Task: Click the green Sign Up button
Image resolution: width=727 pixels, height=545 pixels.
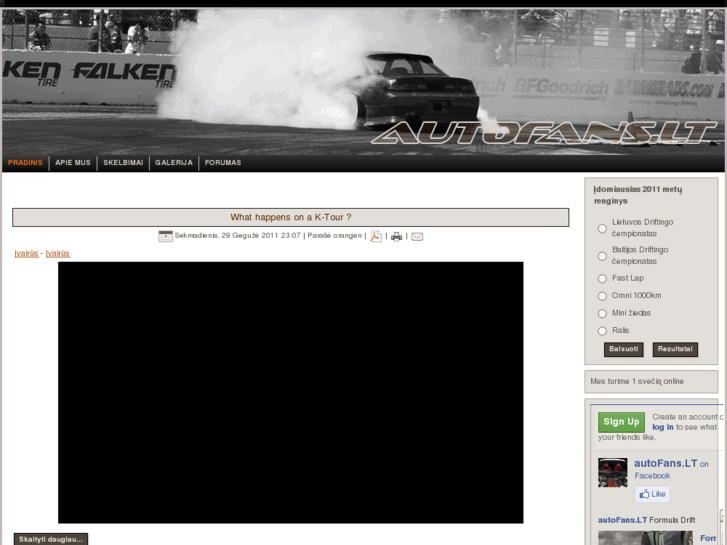Action: [621, 422]
